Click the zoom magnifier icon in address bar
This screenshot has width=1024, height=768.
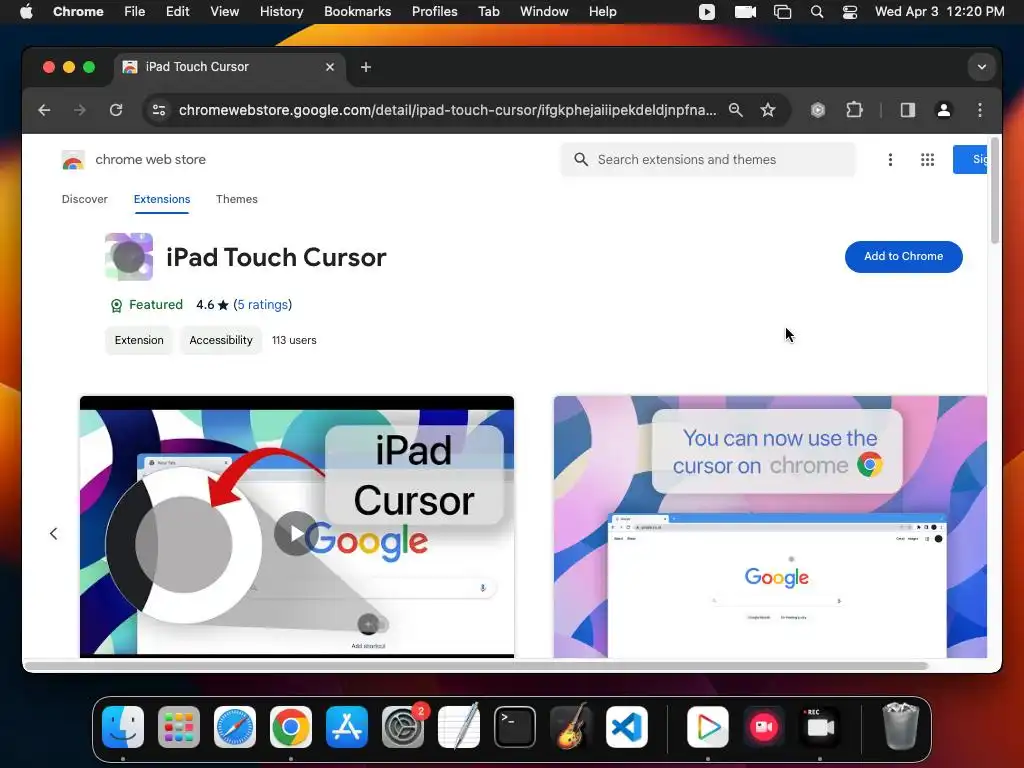click(x=736, y=110)
